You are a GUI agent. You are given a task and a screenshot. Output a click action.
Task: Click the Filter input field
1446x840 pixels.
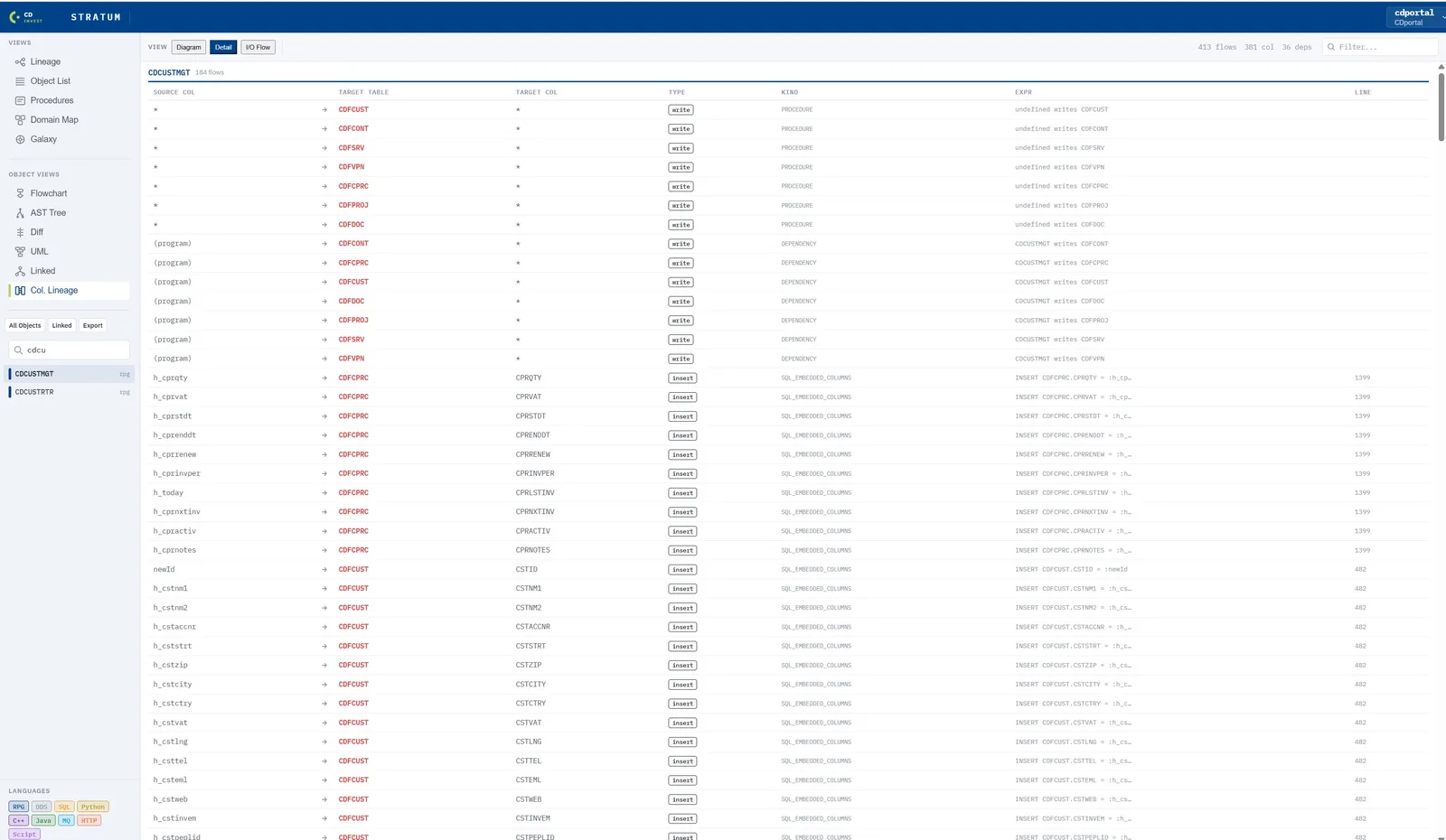click(1380, 47)
